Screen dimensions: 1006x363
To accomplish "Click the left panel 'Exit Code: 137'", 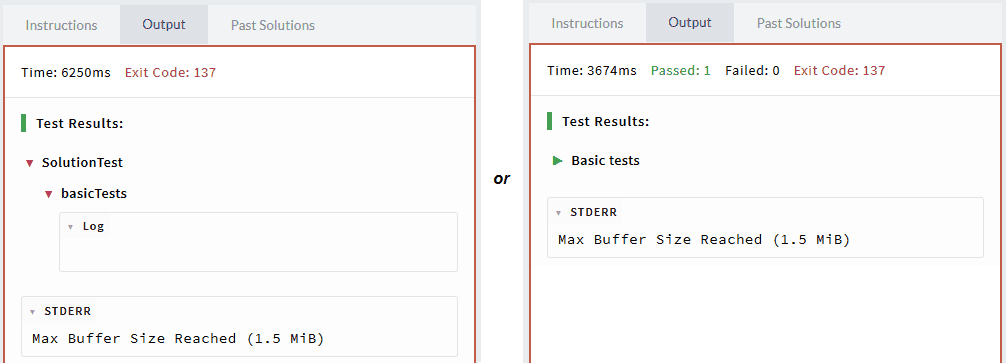I will pos(170,72).
